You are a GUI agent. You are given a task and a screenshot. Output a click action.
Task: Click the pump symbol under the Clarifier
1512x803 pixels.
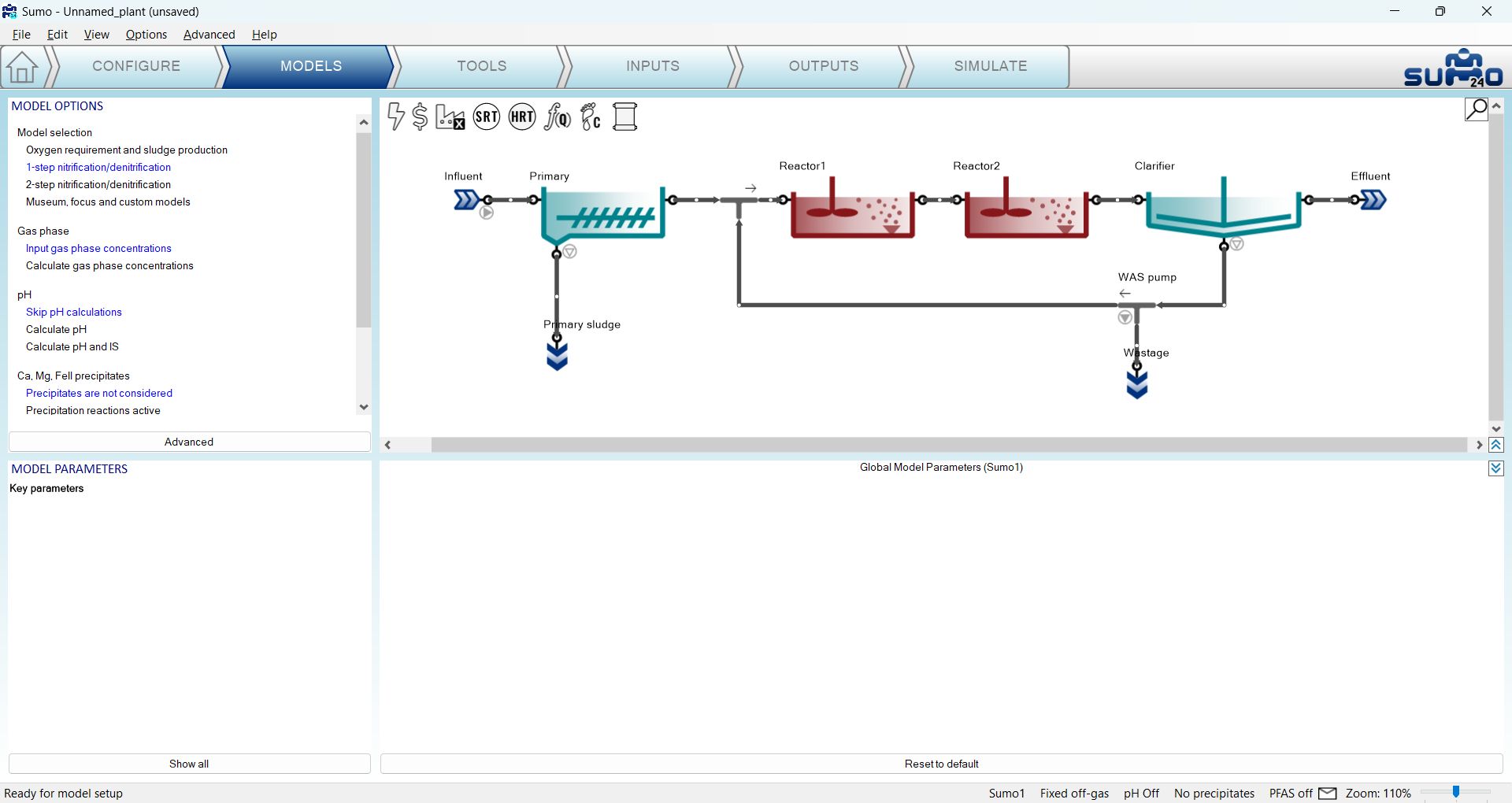point(1237,244)
